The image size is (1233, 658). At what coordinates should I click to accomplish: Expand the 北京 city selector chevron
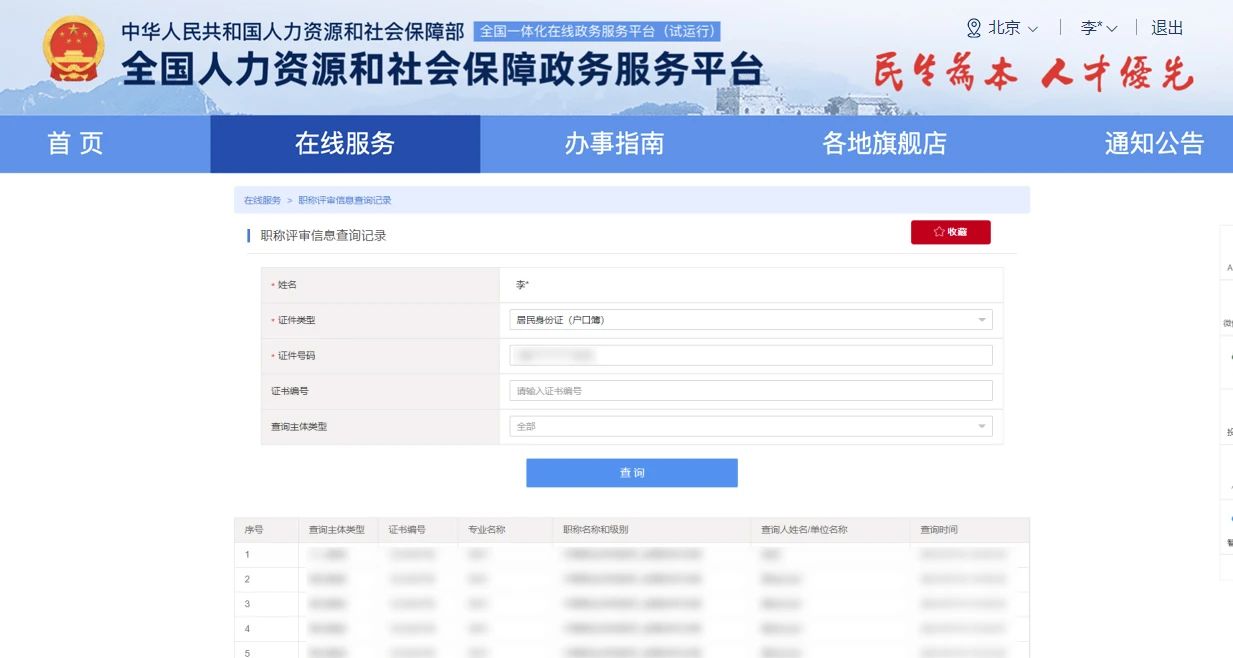(1033, 29)
